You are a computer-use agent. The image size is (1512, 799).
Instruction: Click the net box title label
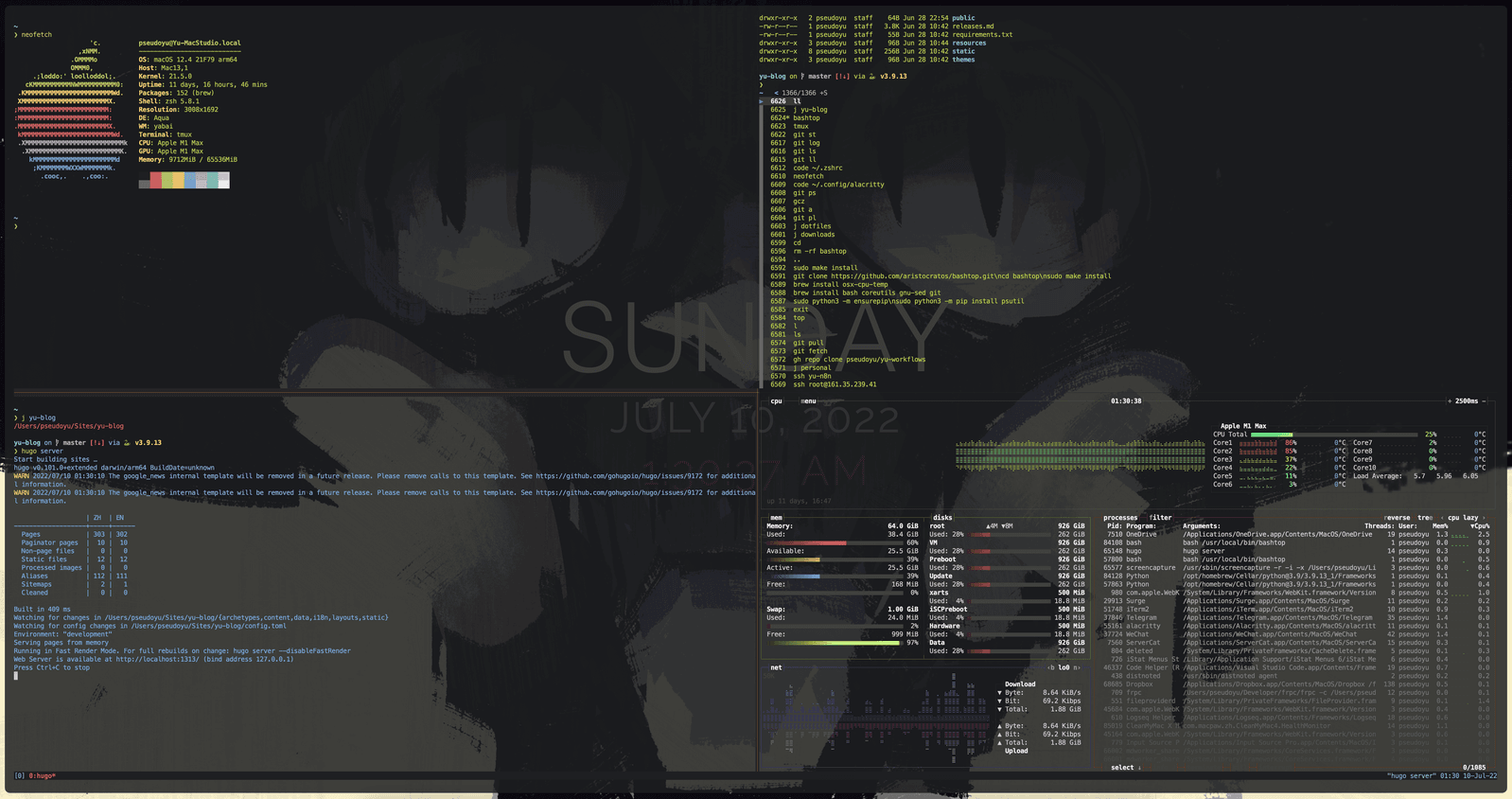pyautogui.click(x=776, y=667)
